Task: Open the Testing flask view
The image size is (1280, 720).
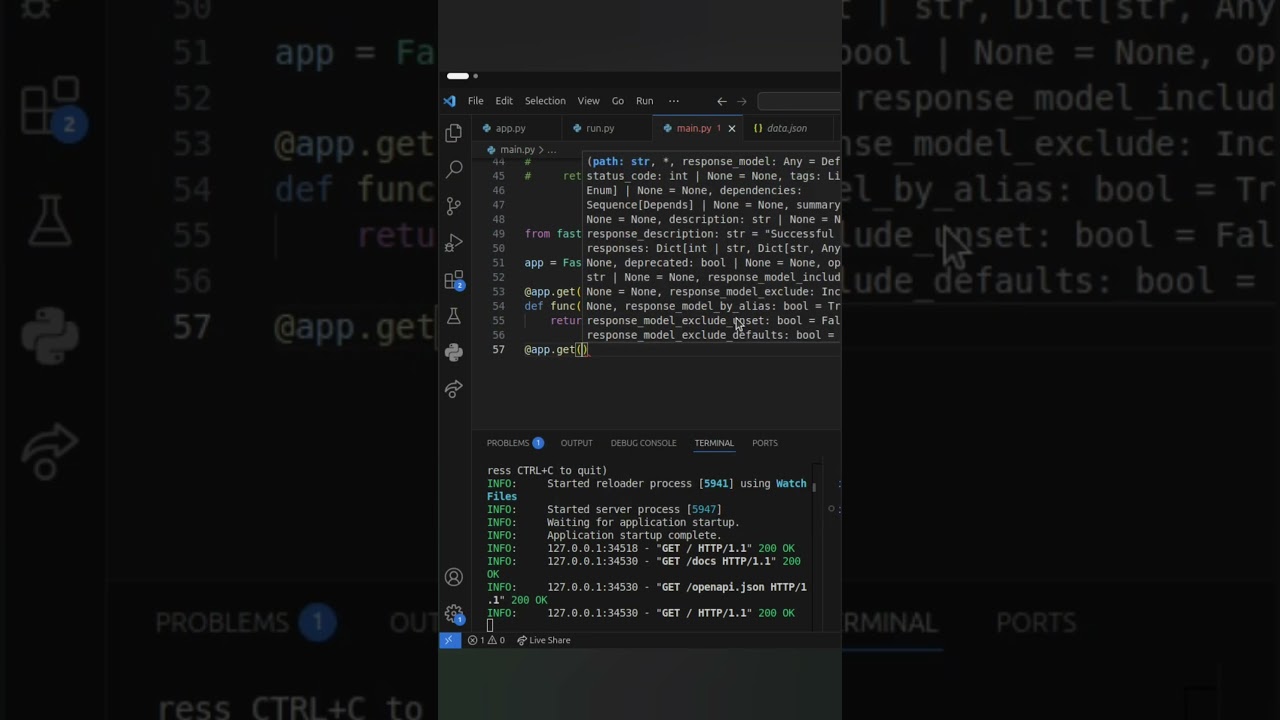Action: tap(454, 316)
